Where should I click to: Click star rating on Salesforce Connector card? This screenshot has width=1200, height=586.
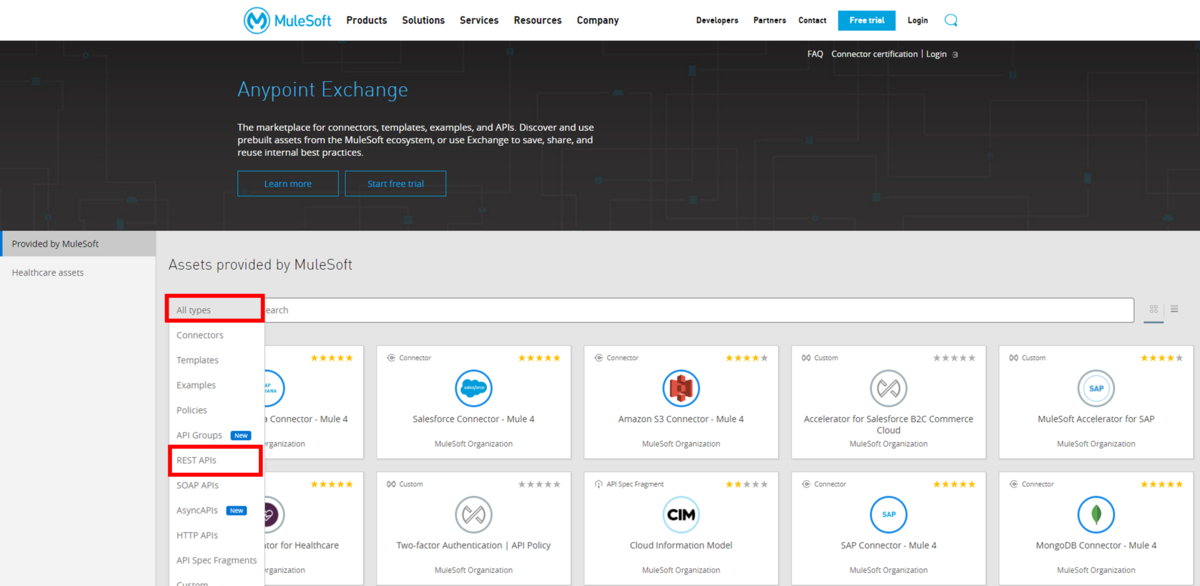[x=539, y=358]
